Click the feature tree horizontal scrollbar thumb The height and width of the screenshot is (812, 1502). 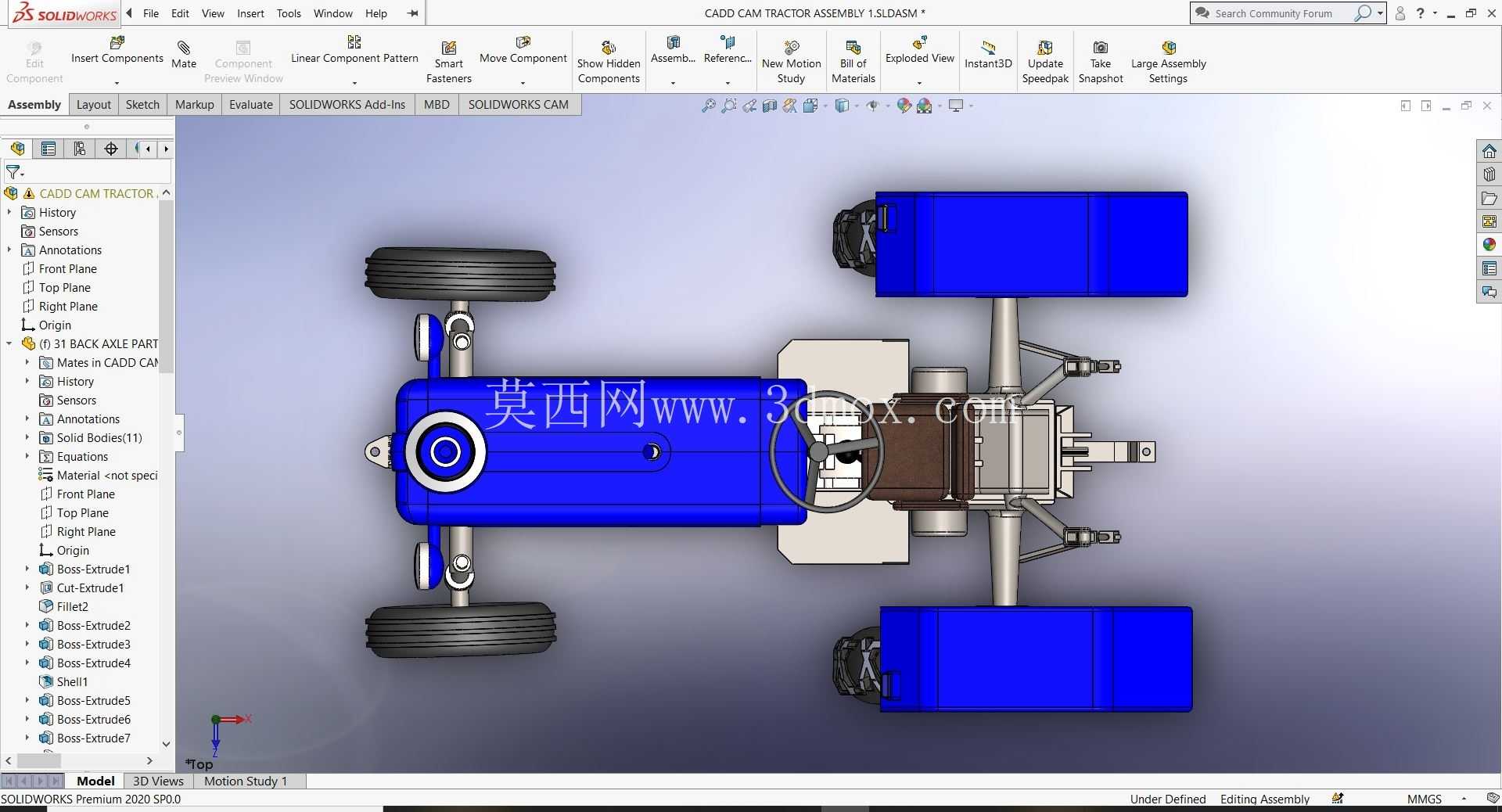pyautogui.click(x=39, y=760)
